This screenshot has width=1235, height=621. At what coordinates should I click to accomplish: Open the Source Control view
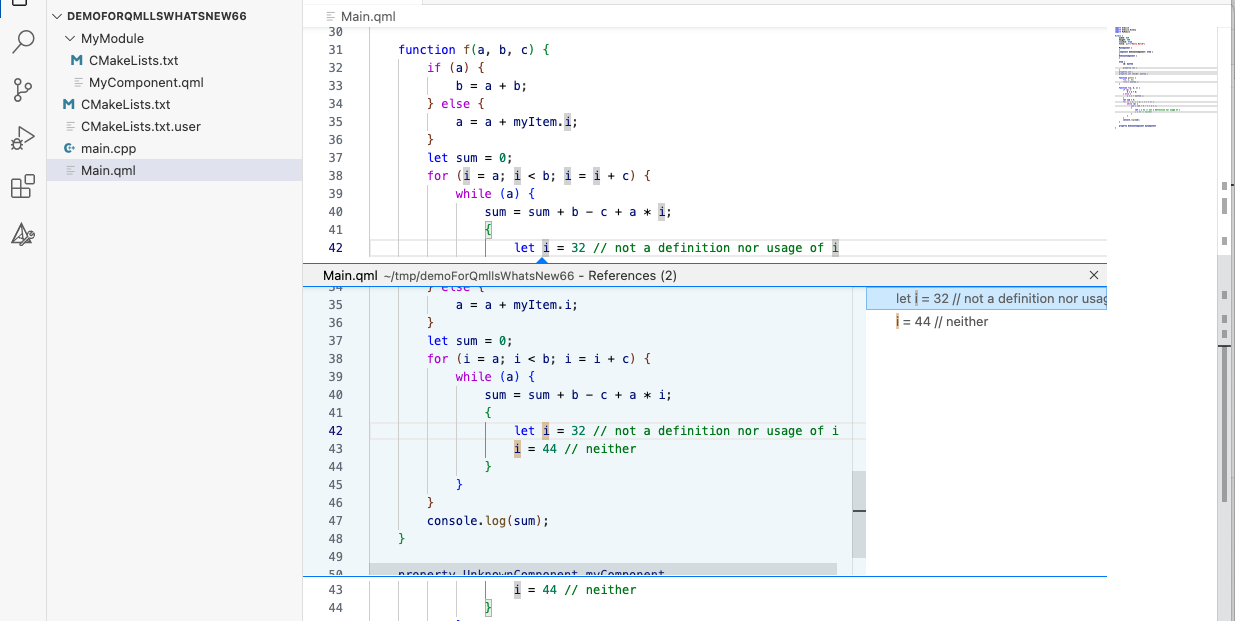[23, 90]
